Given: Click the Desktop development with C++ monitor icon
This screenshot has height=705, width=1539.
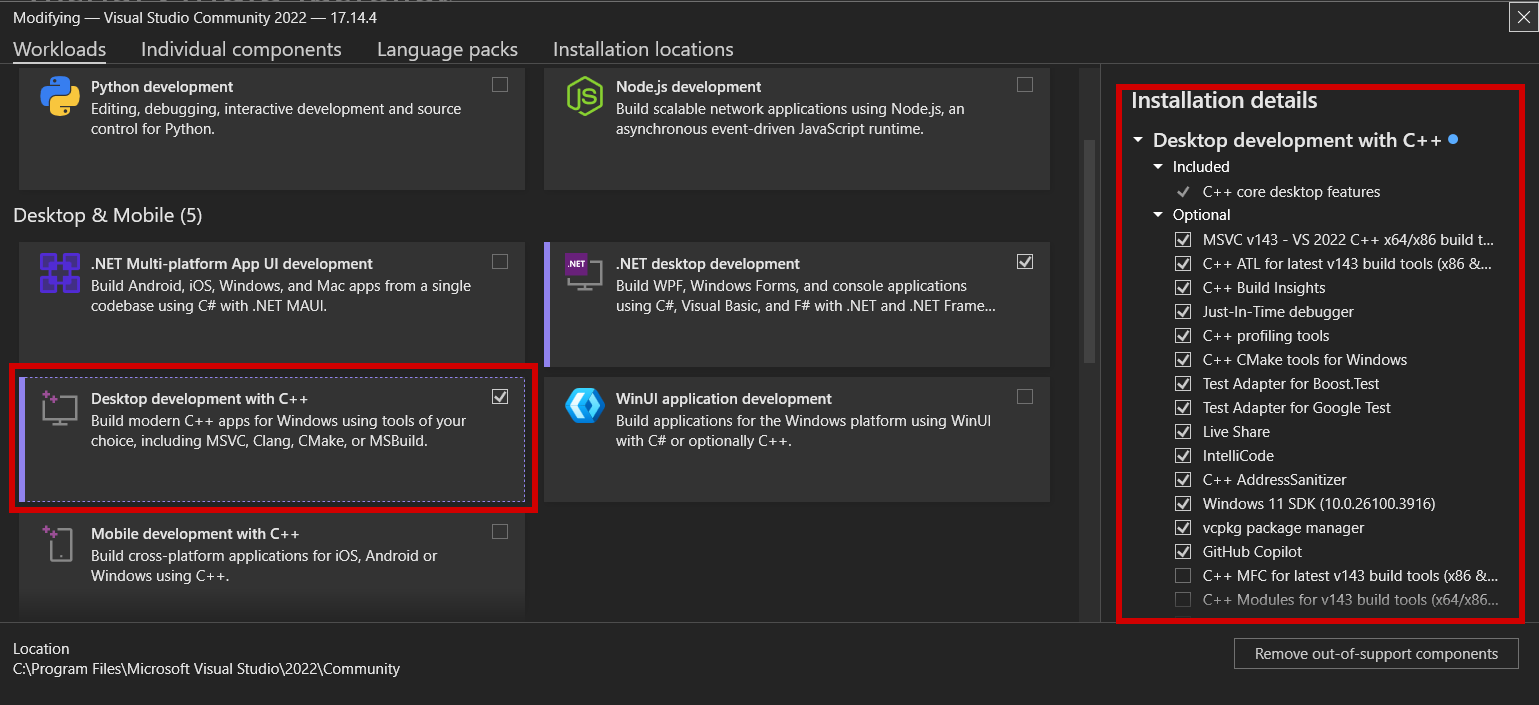Looking at the screenshot, I should [x=59, y=408].
